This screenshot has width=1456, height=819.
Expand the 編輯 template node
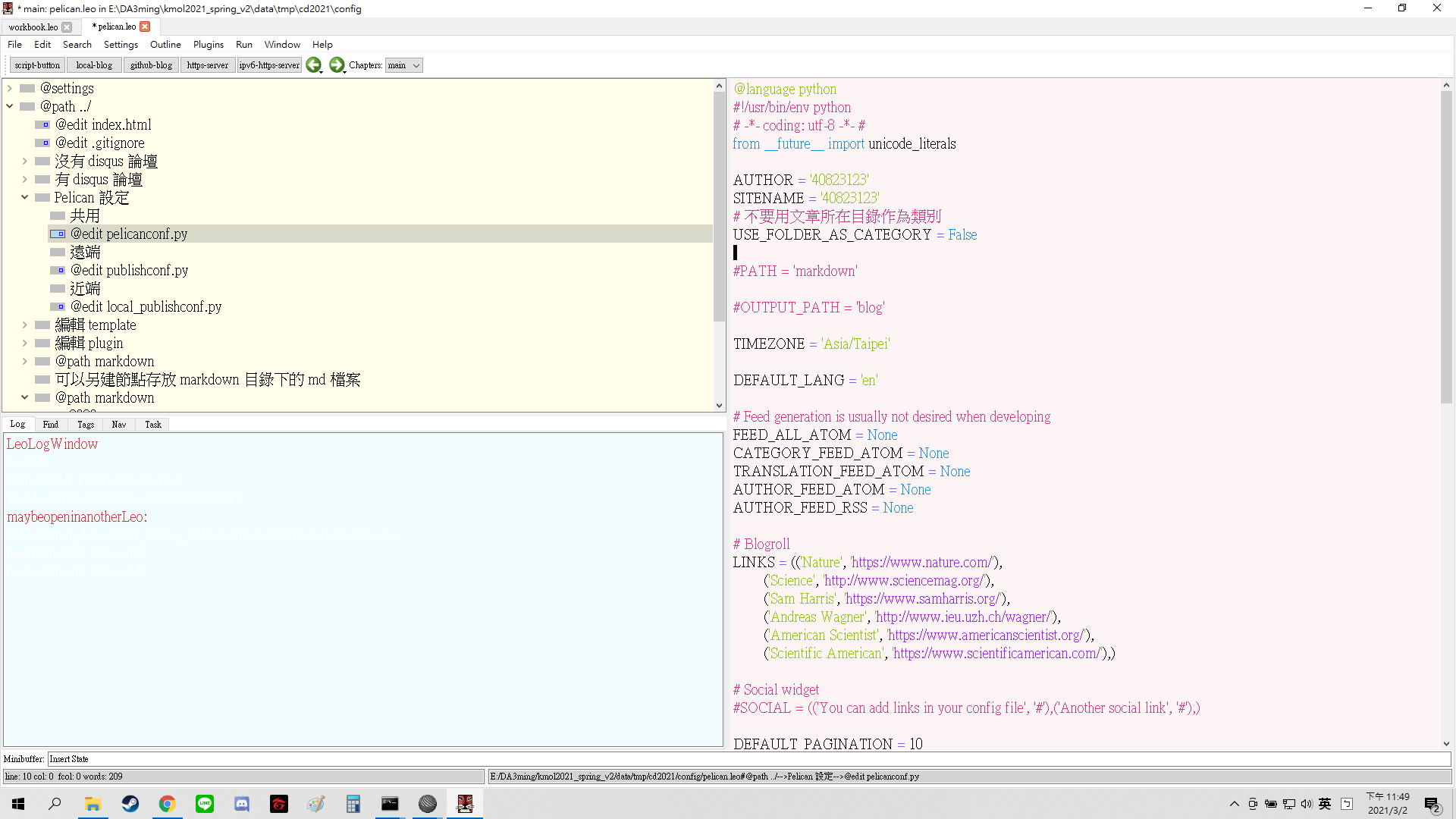[24, 325]
